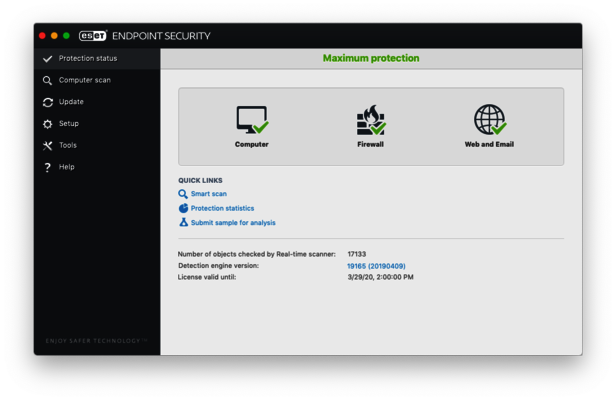This screenshot has width=616, height=400.
Task: Click the Computer scan magnifier icon
Action: pyautogui.click(x=47, y=81)
